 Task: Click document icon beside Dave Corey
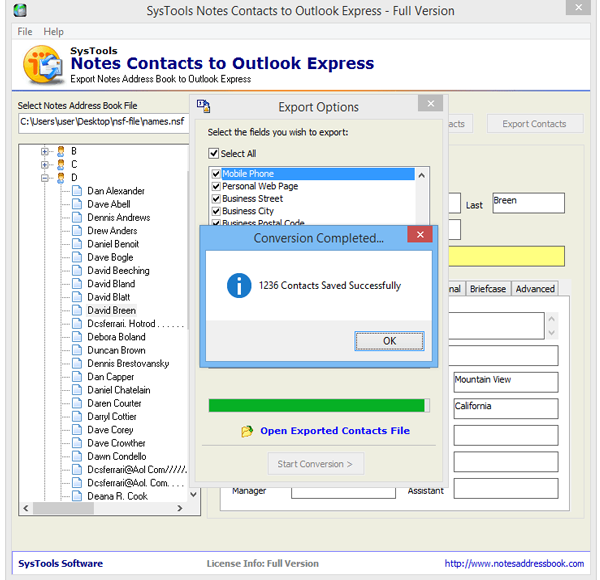77,430
